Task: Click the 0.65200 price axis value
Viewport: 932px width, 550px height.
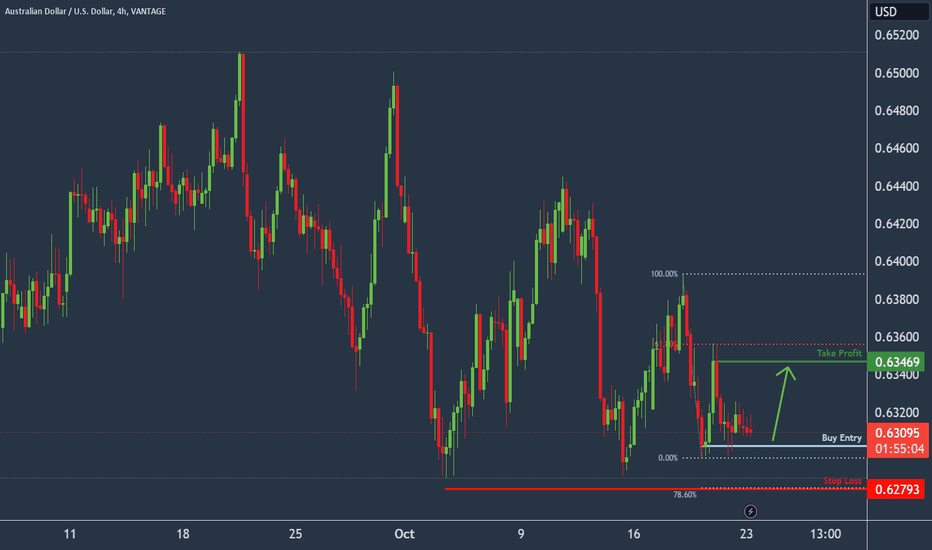Action: coord(896,35)
